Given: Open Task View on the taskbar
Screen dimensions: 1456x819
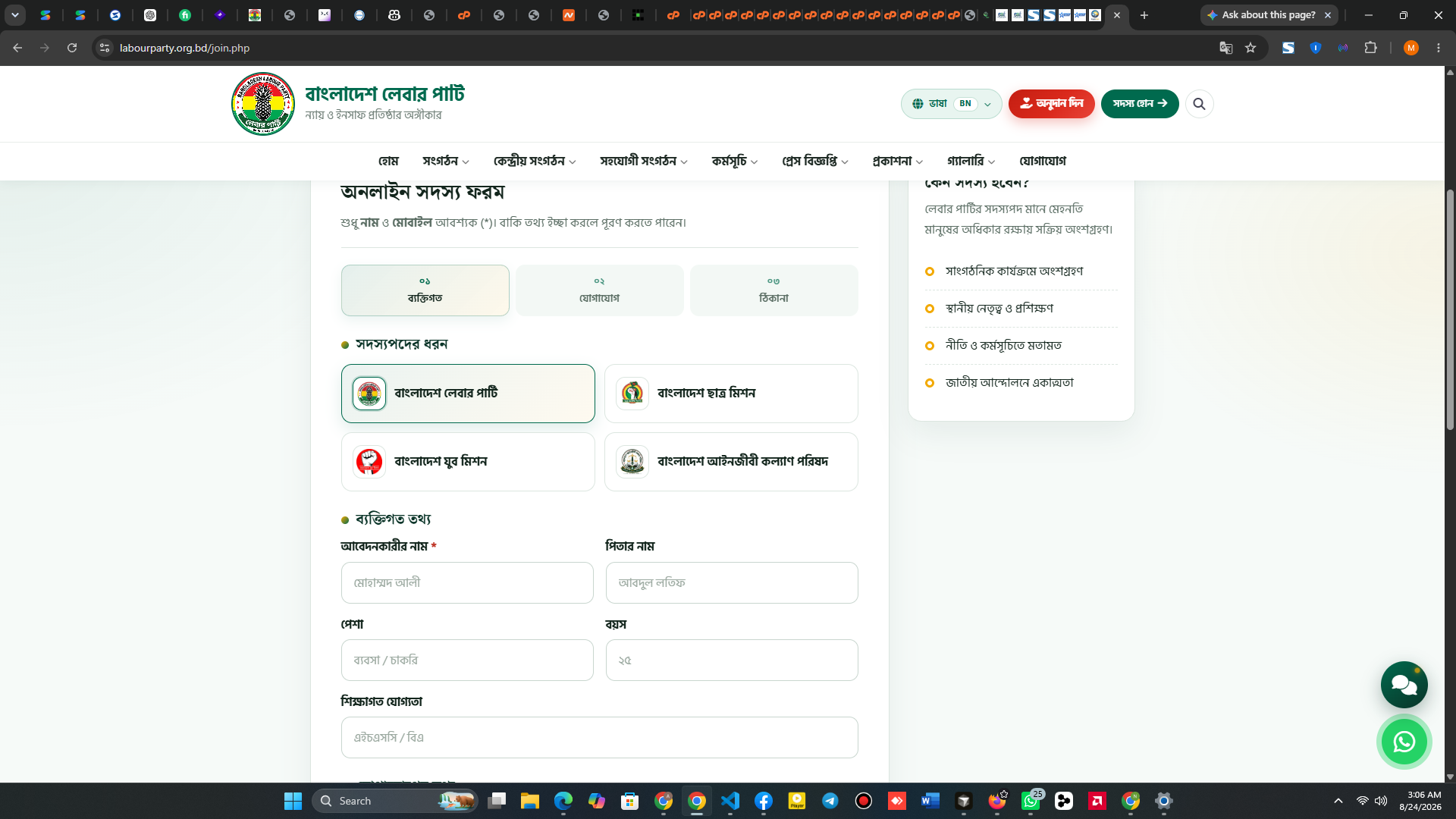Looking at the screenshot, I should point(497,801).
